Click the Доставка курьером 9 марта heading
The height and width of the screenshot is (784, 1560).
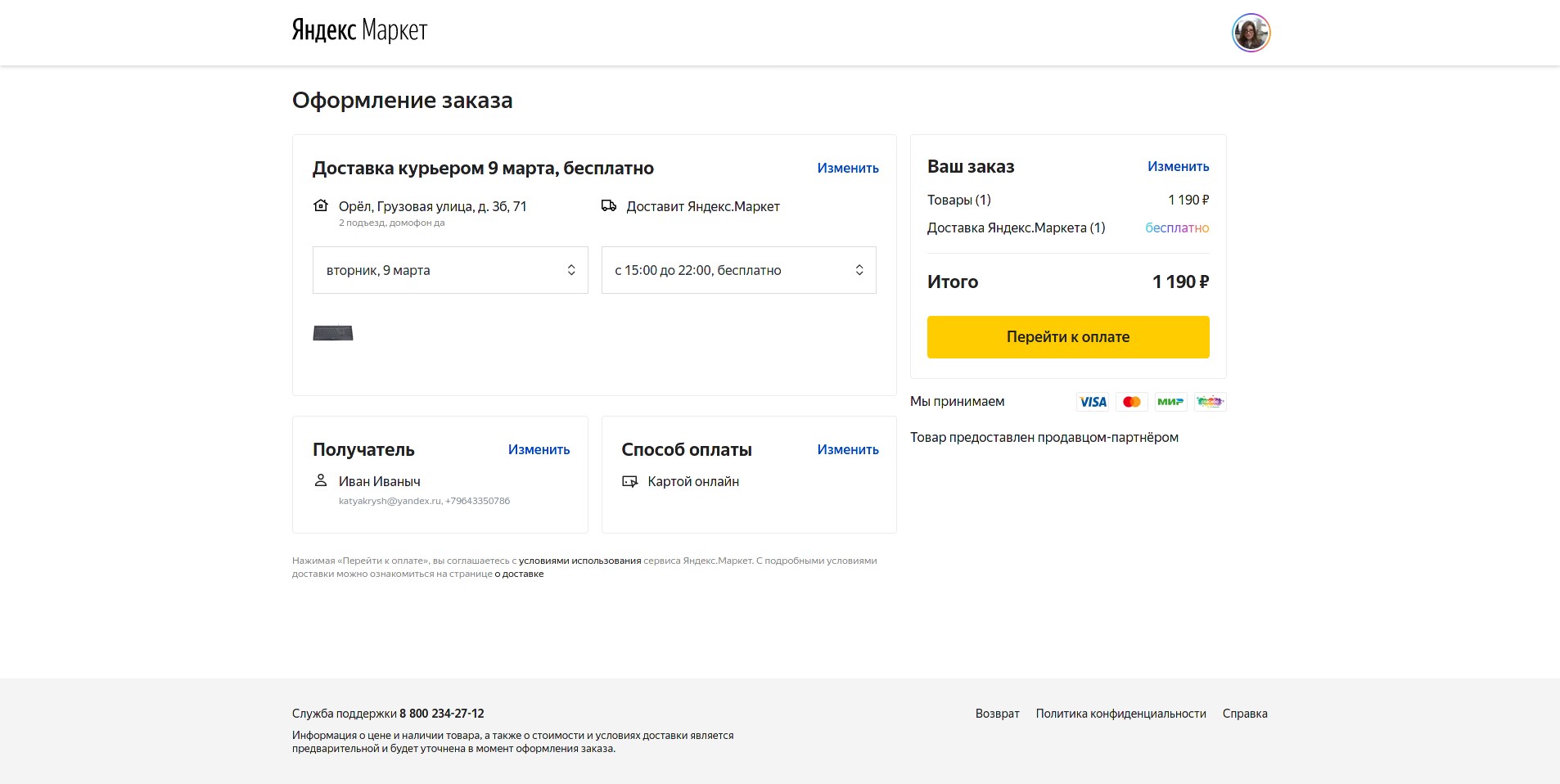483,168
